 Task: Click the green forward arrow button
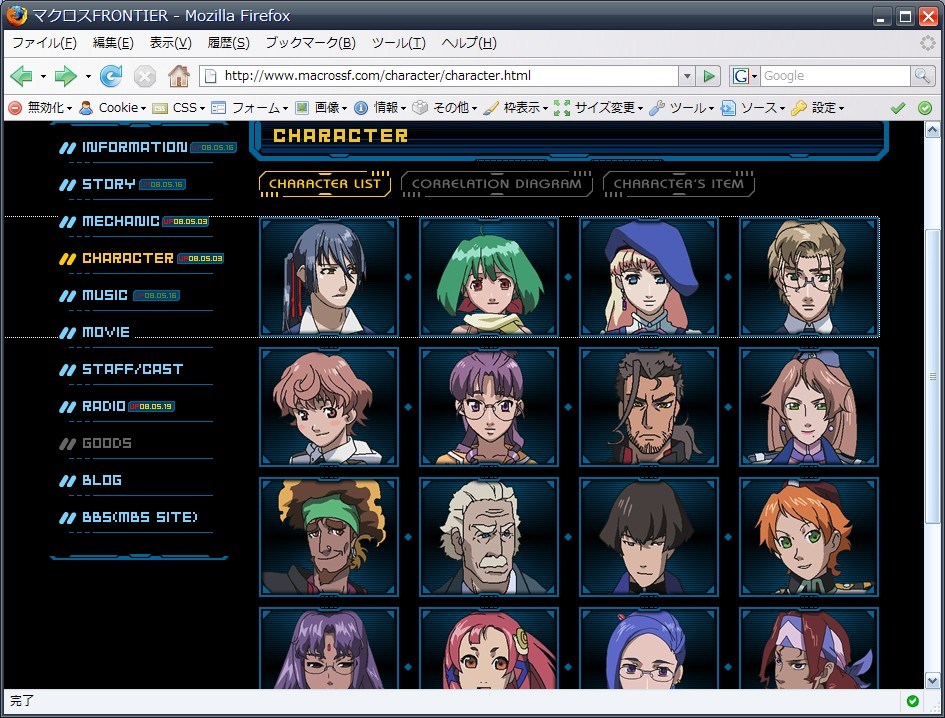pyautogui.click(x=65, y=76)
